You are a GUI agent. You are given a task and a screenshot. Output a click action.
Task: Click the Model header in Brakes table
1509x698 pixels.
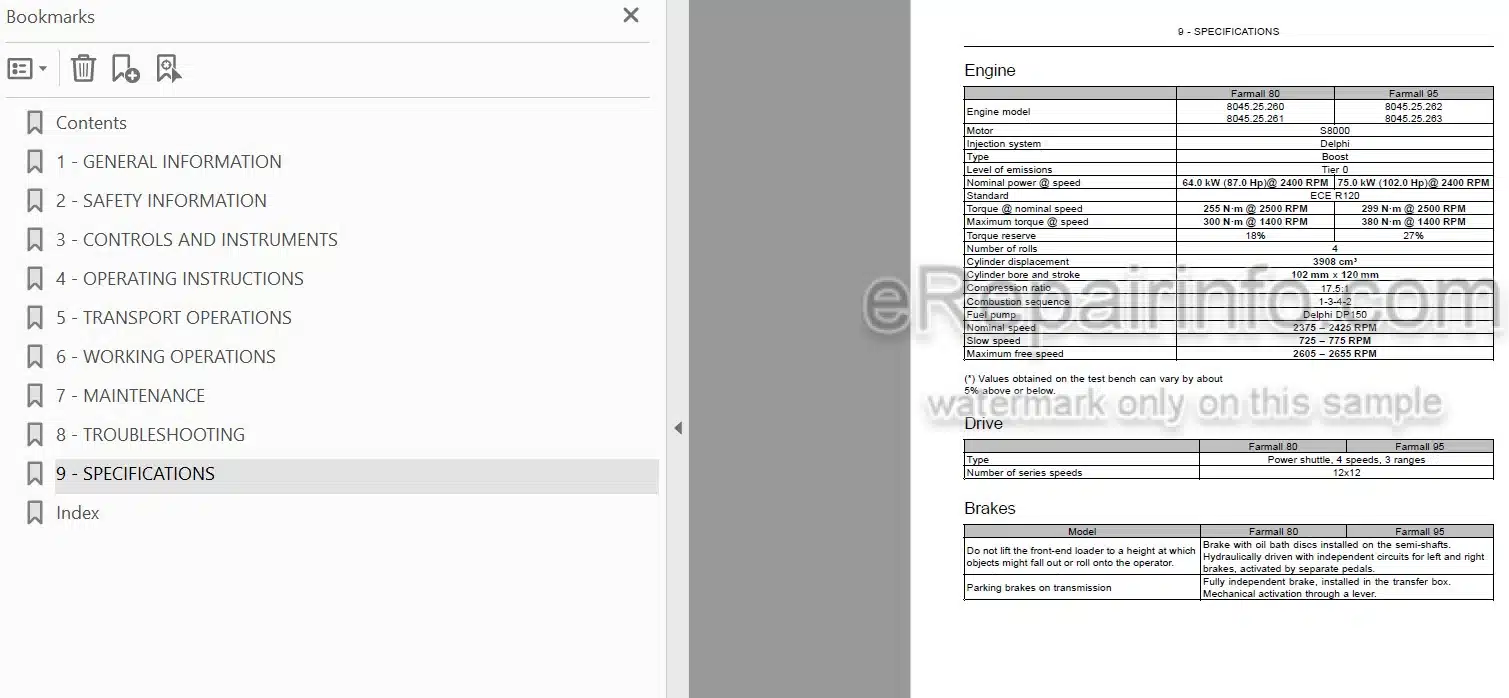coord(1082,532)
